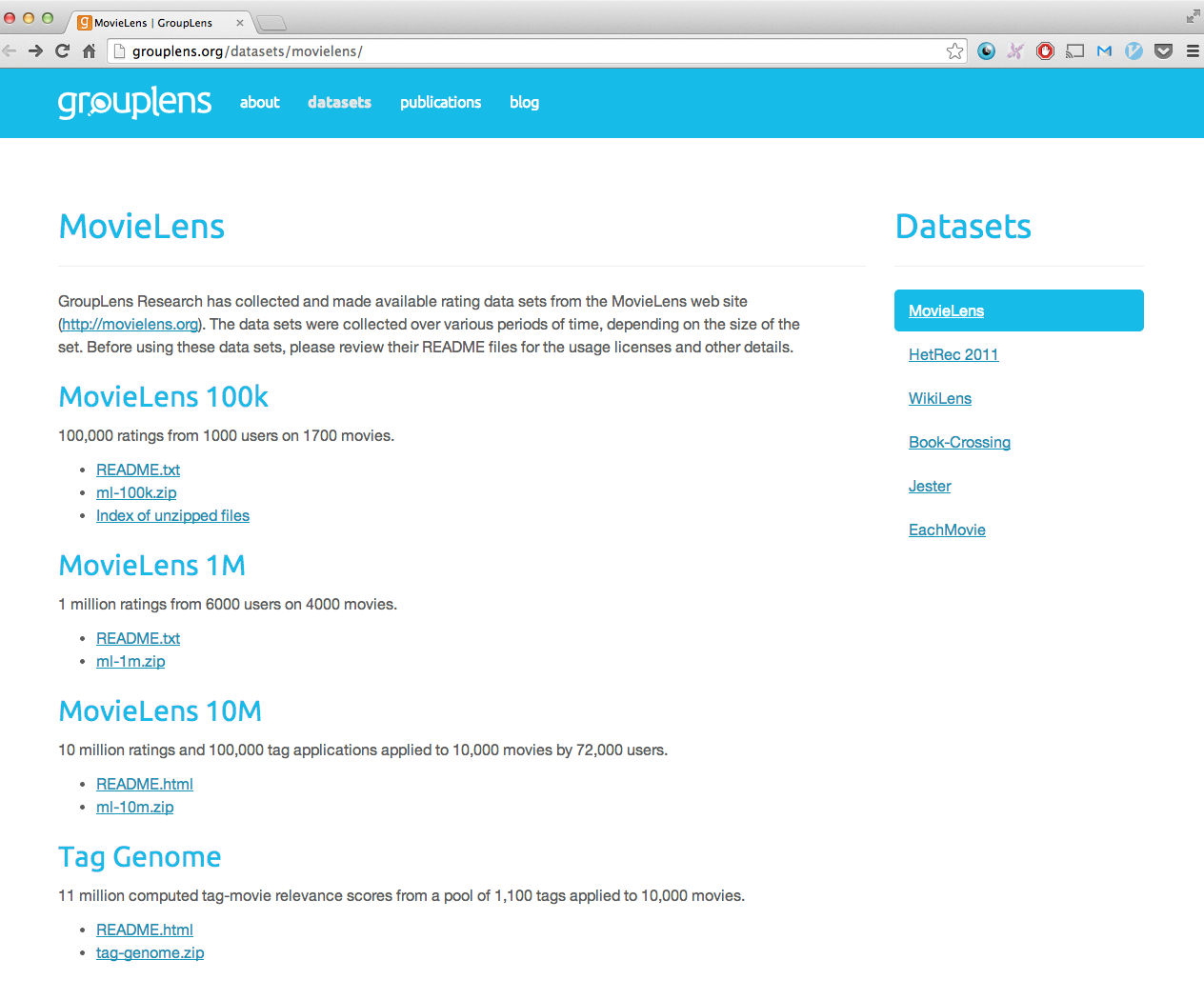
Task: Click the Google Cast extension icon
Action: pos(1075,51)
